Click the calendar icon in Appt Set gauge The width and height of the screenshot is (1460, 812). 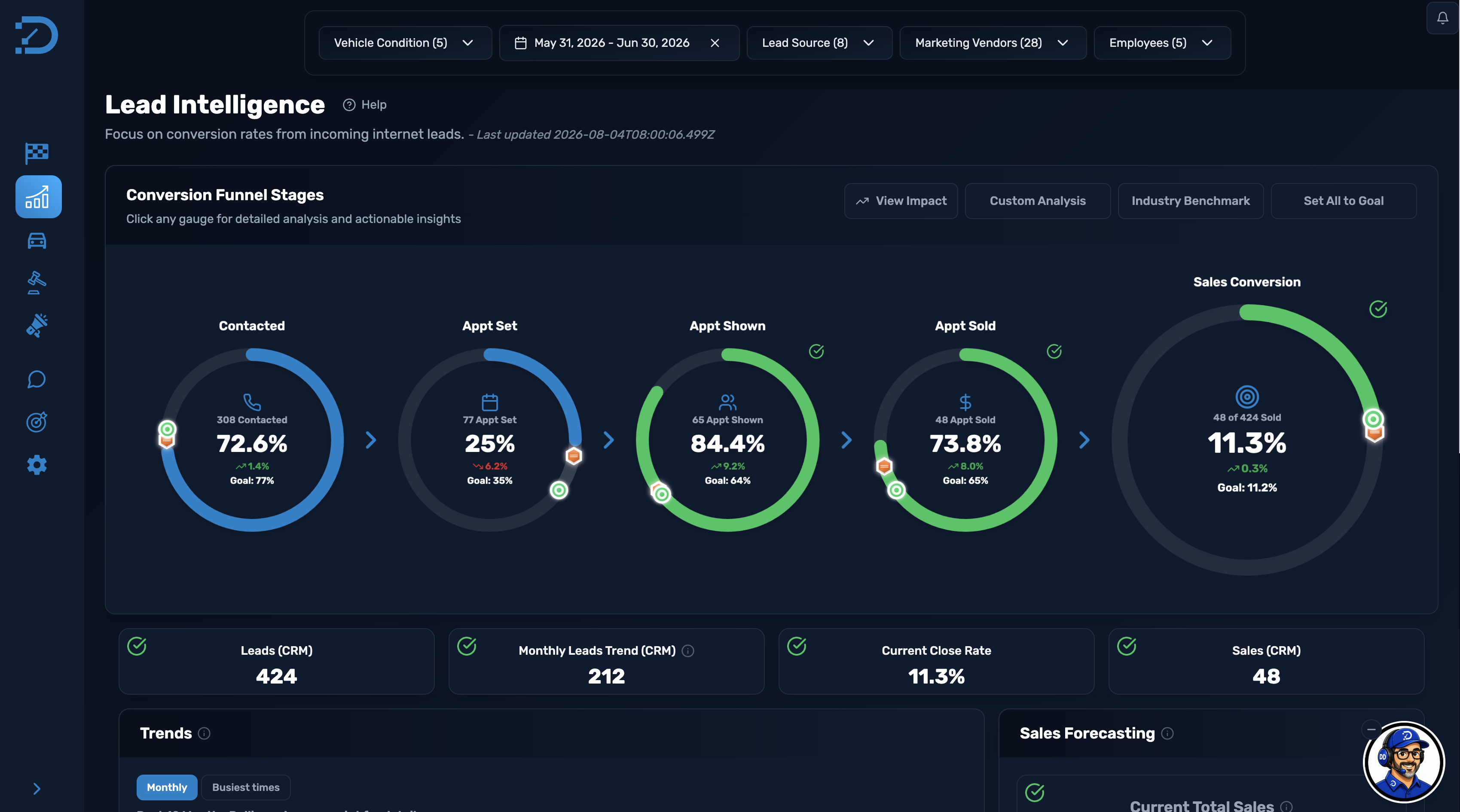490,402
